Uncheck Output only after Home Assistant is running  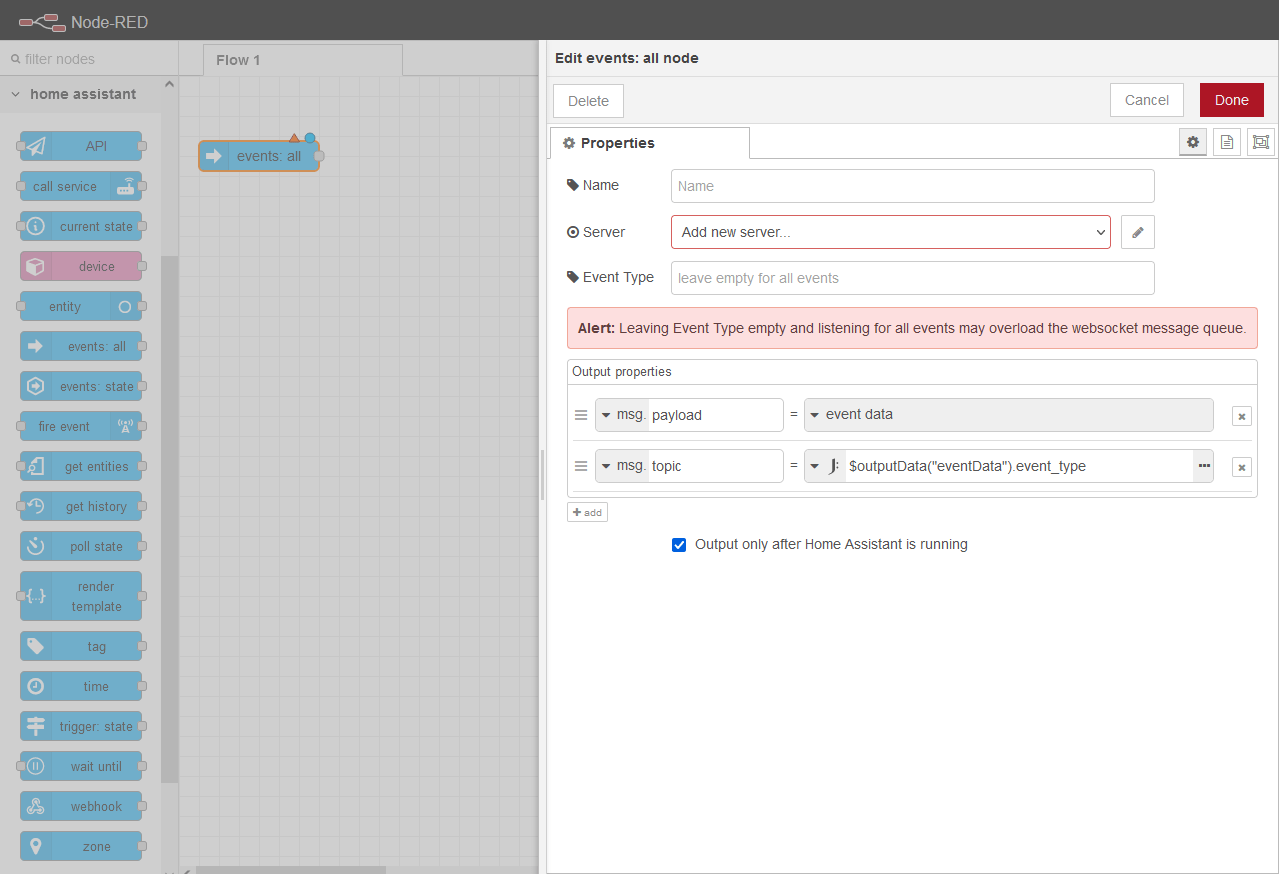click(679, 545)
